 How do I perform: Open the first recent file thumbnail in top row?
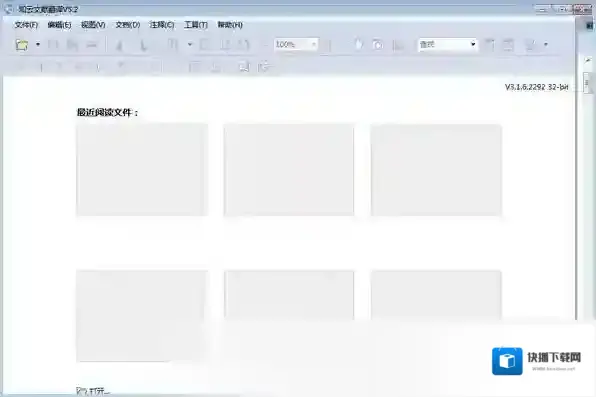[x=142, y=170]
